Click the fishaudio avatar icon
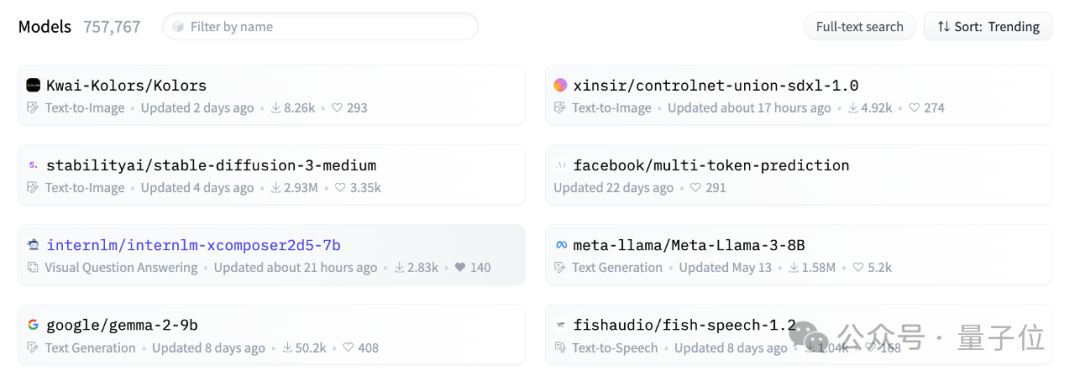 560,325
